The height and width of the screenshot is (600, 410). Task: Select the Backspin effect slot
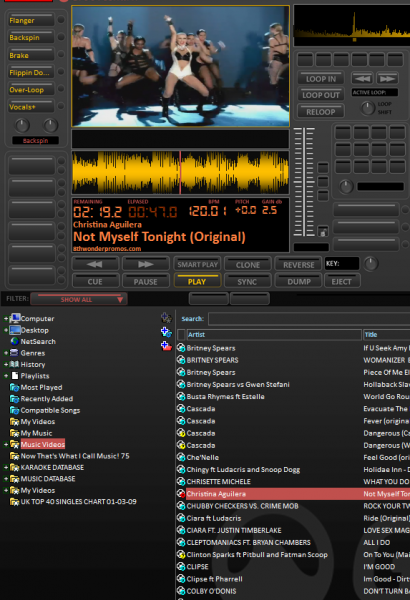(x=31, y=37)
